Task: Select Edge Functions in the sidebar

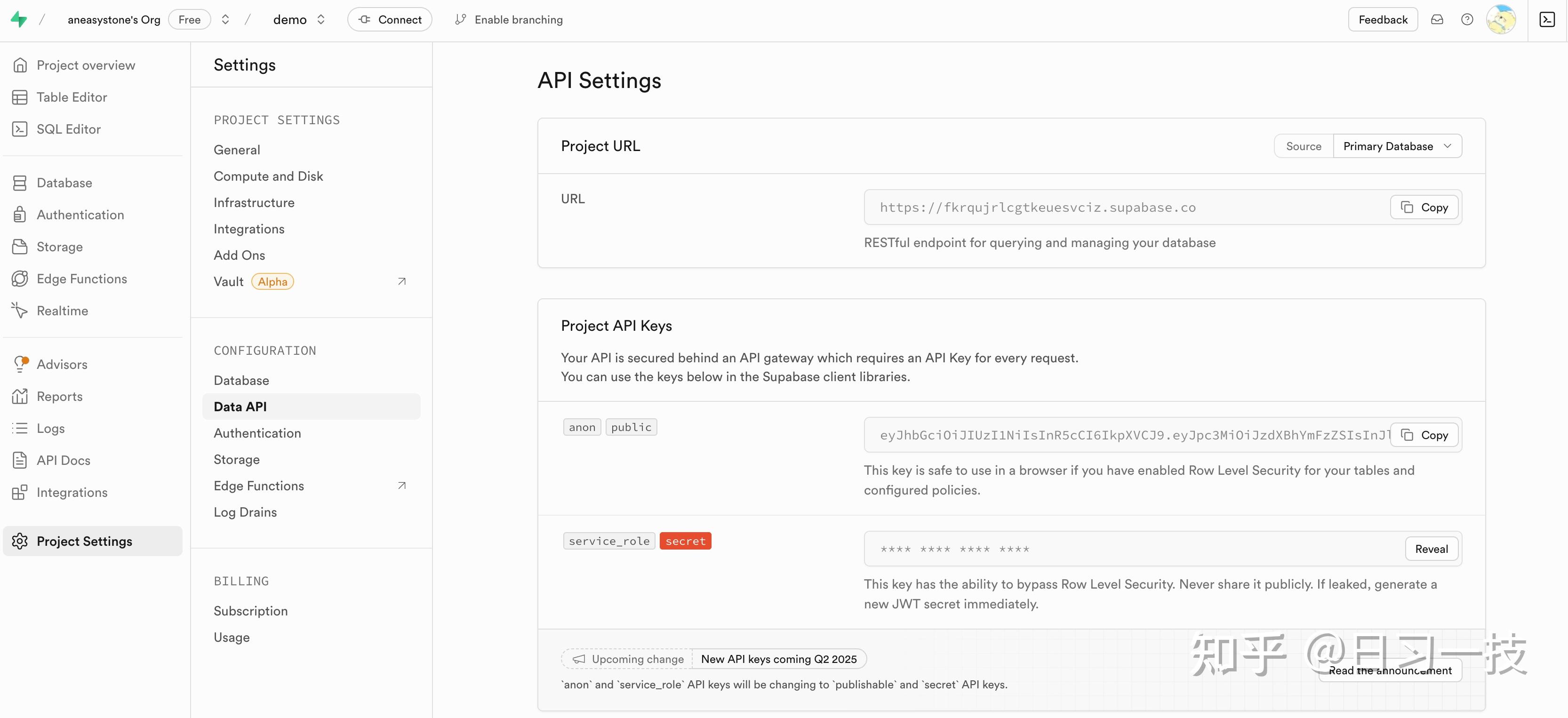Action: pyautogui.click(x=80, y=279)
